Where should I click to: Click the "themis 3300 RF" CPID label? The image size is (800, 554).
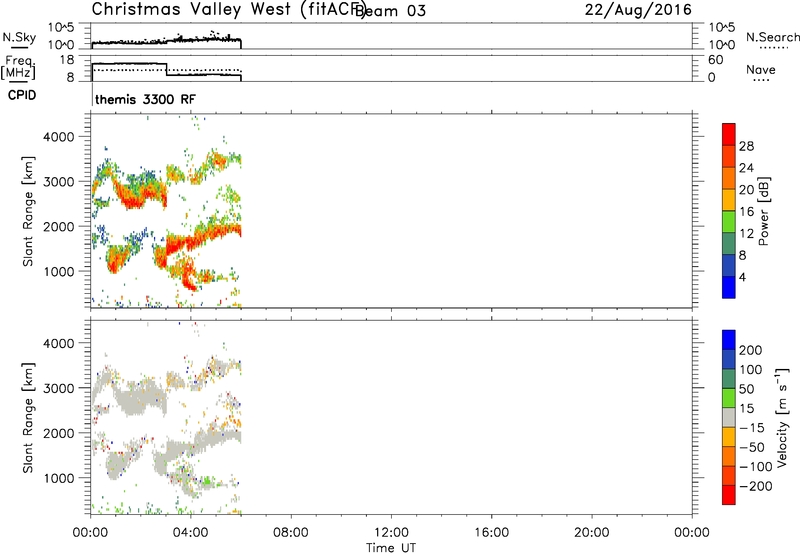145,99
